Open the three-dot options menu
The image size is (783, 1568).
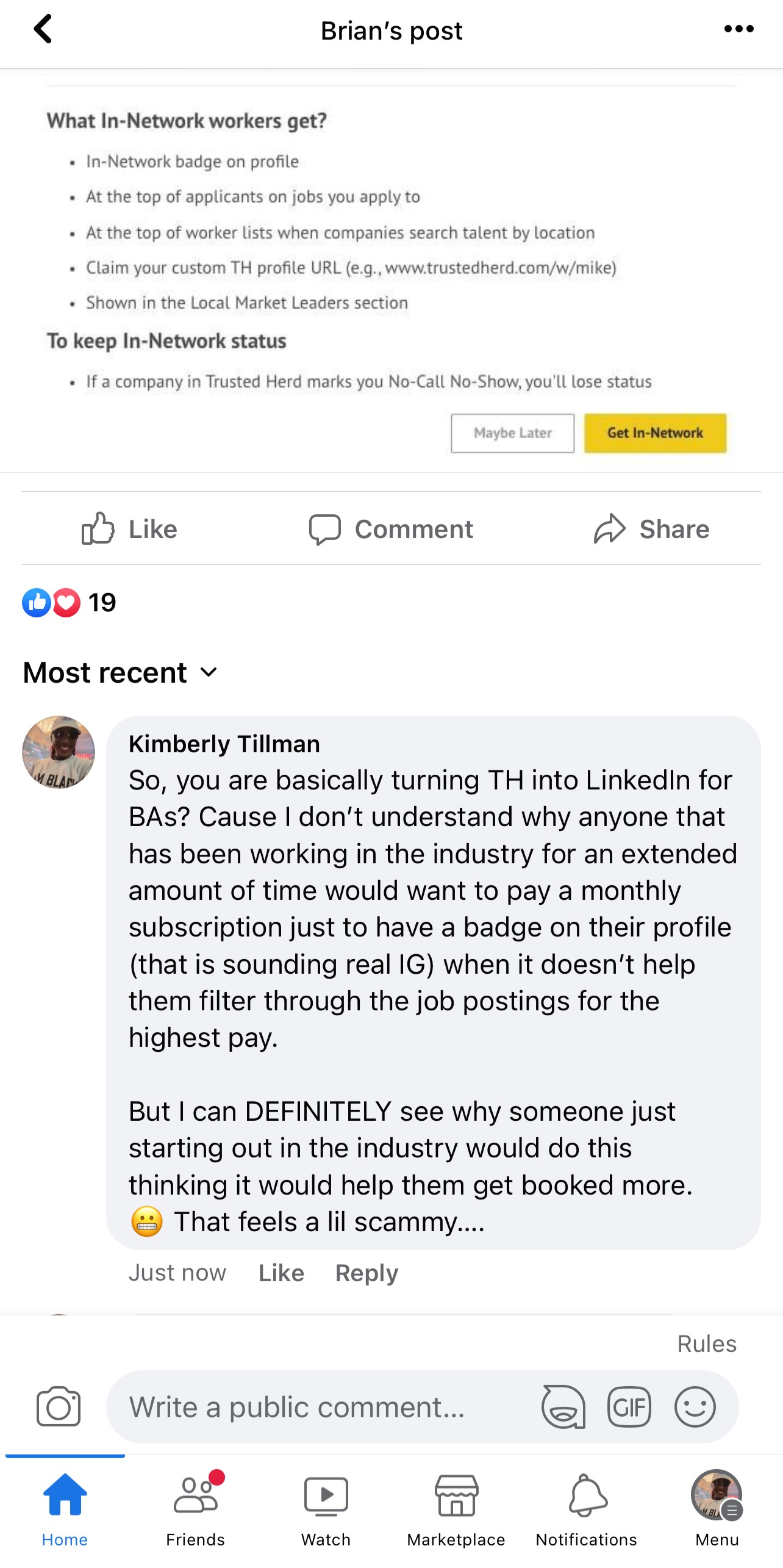[x=738, y=29]
